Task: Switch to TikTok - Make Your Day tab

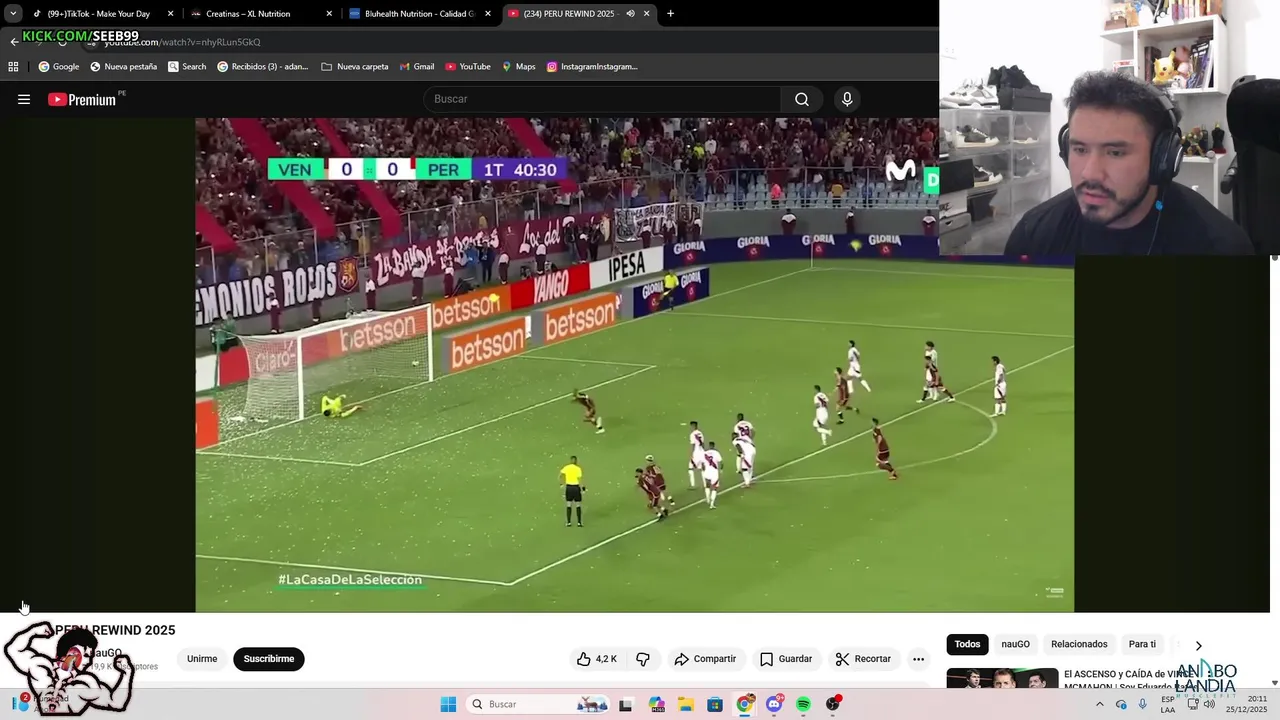Action: click(x=99, y=14)
